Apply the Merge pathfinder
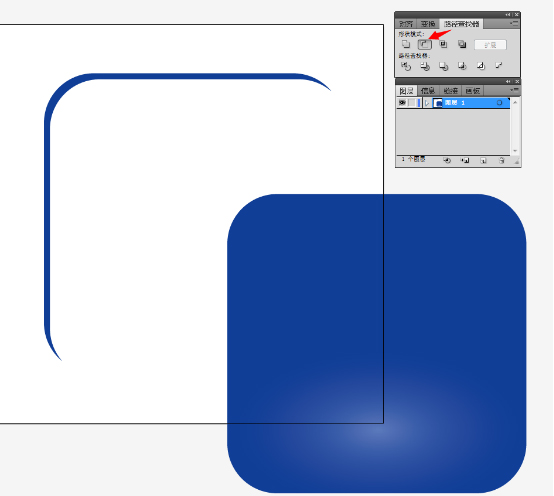This screenshot has width=554, height=496. [443, 66]
